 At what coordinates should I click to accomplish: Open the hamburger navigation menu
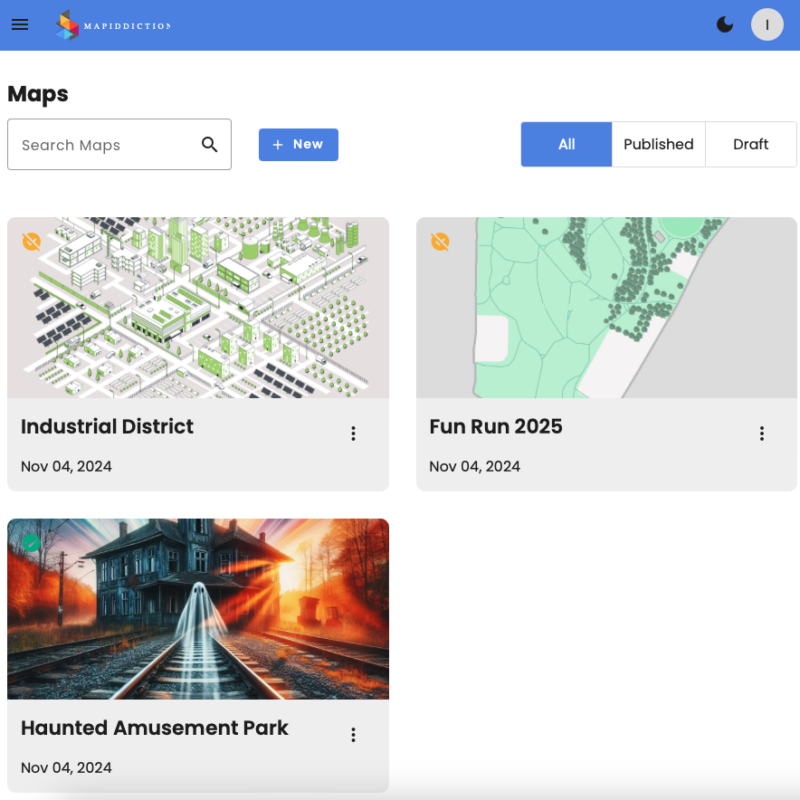(20, 25)
